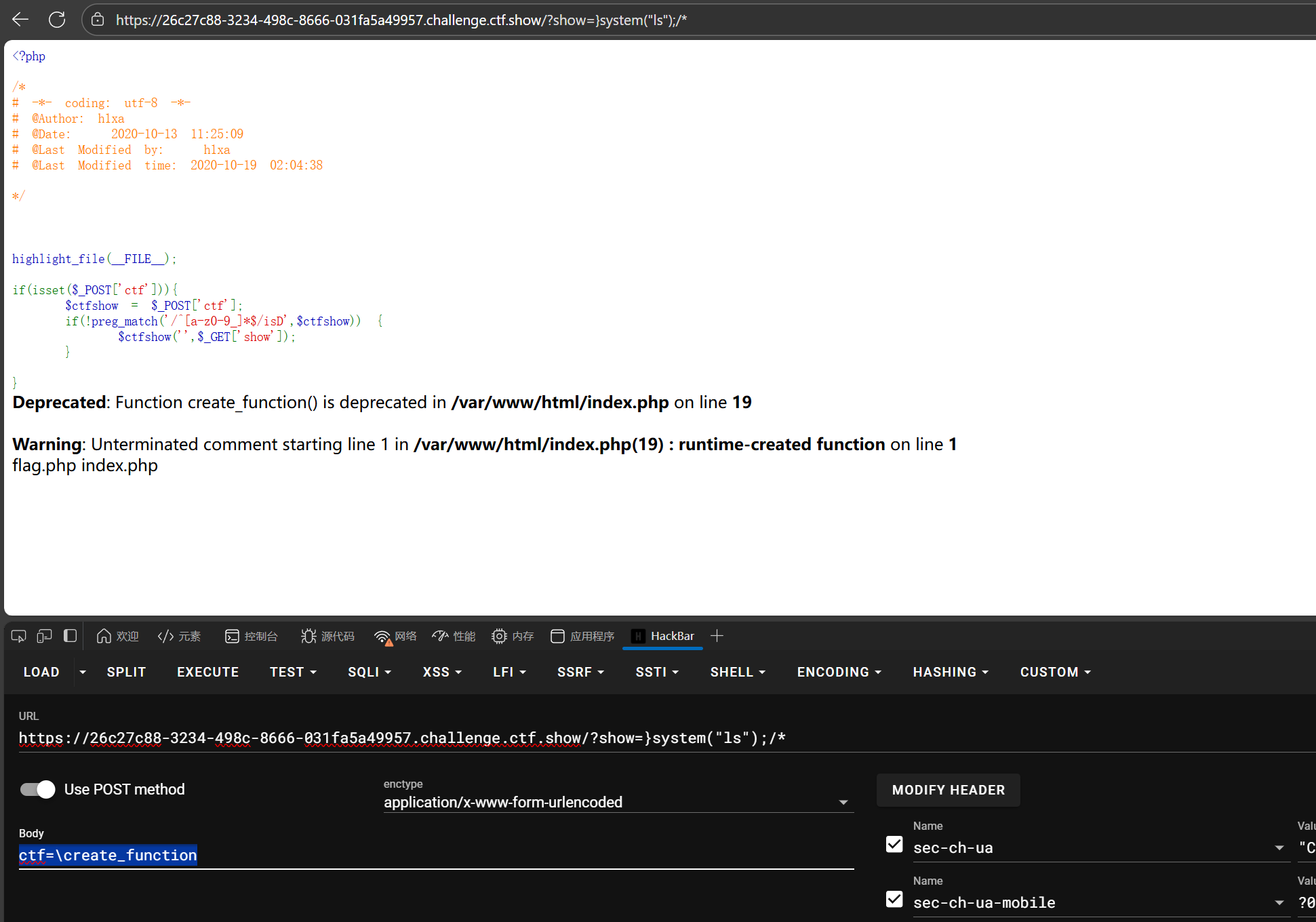Reload the page with refresh icon
The height and width of the screenshot is (922, 1316).
(x=57, y=20)
